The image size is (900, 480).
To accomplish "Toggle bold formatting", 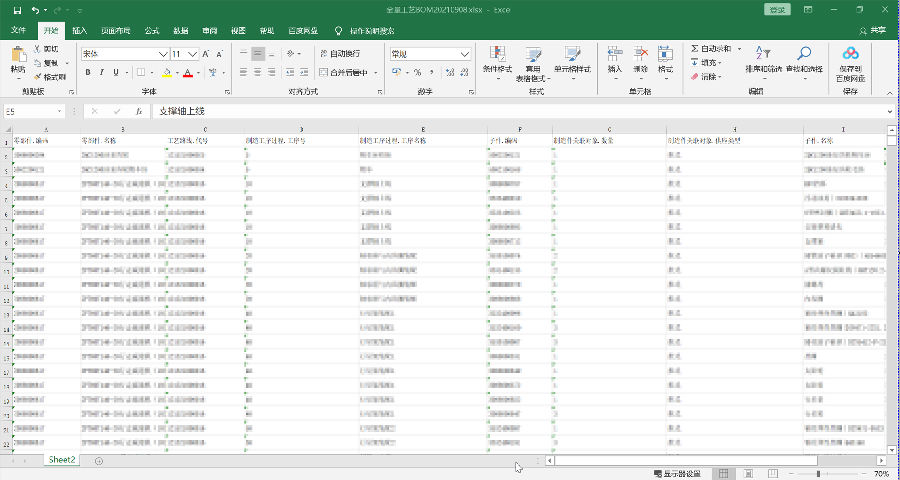I will 88,72.
